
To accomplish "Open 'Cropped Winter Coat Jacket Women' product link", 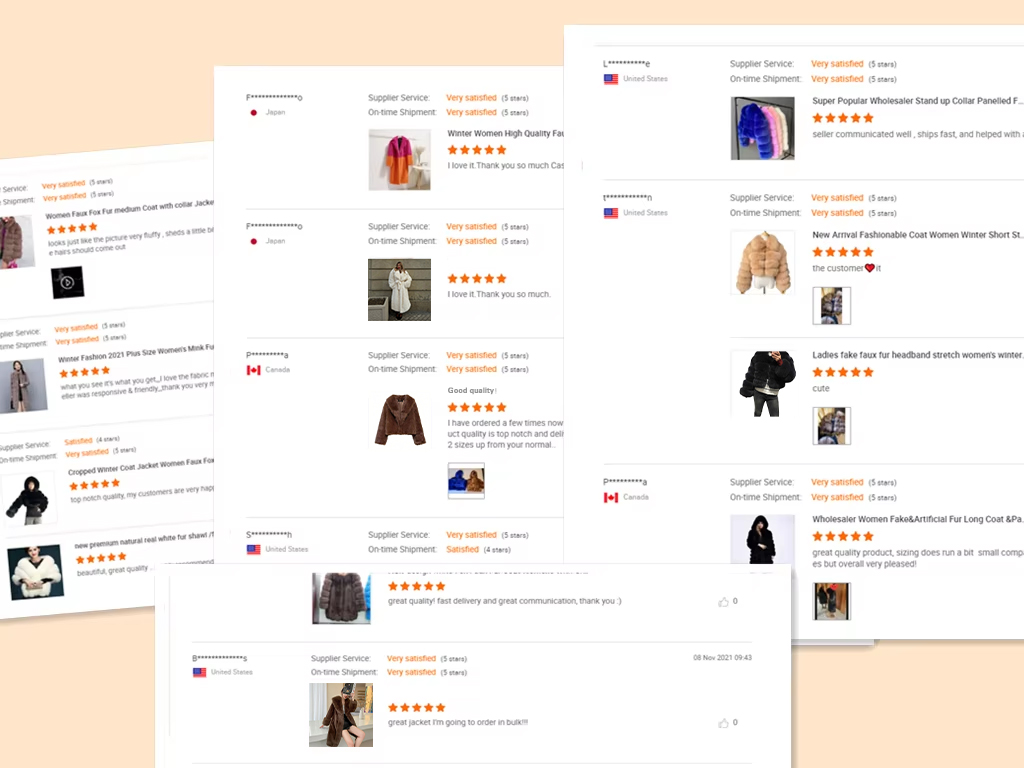I will point(141,466).
